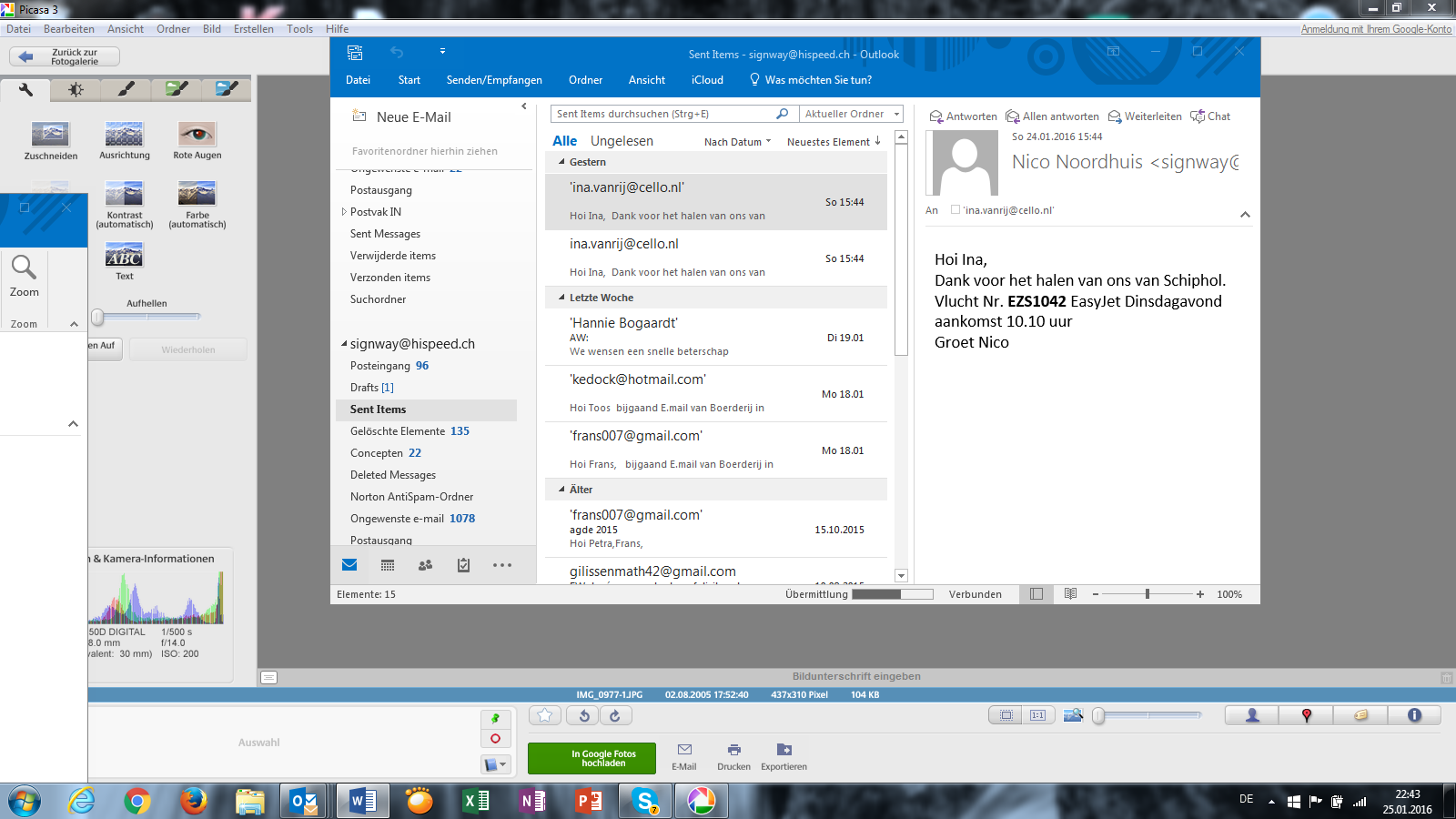Toggle checkbox next to ina.vanrij@cello.nl recipient

tap(955, 210)
